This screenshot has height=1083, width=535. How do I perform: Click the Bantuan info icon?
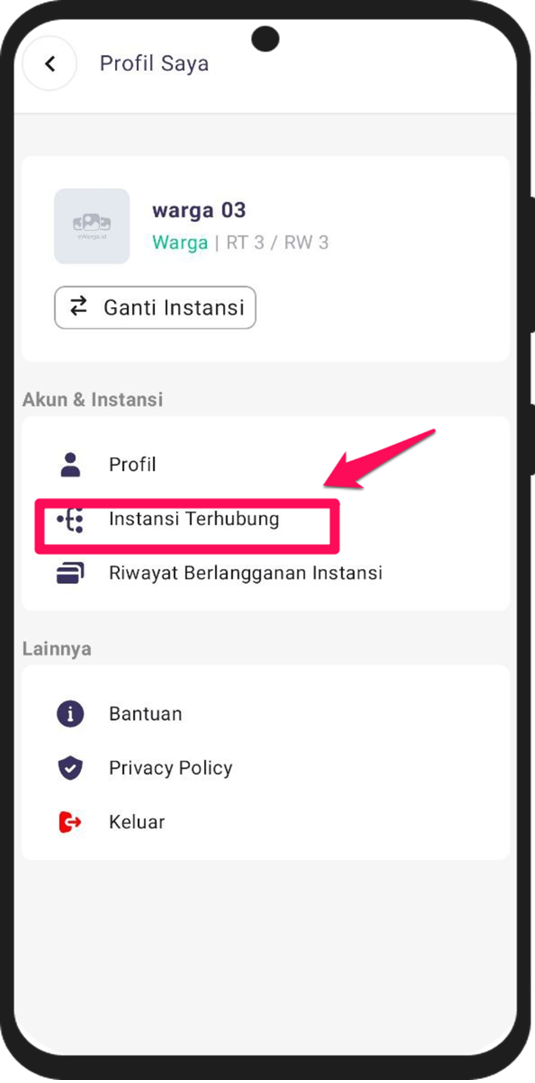tap(70, 713)
